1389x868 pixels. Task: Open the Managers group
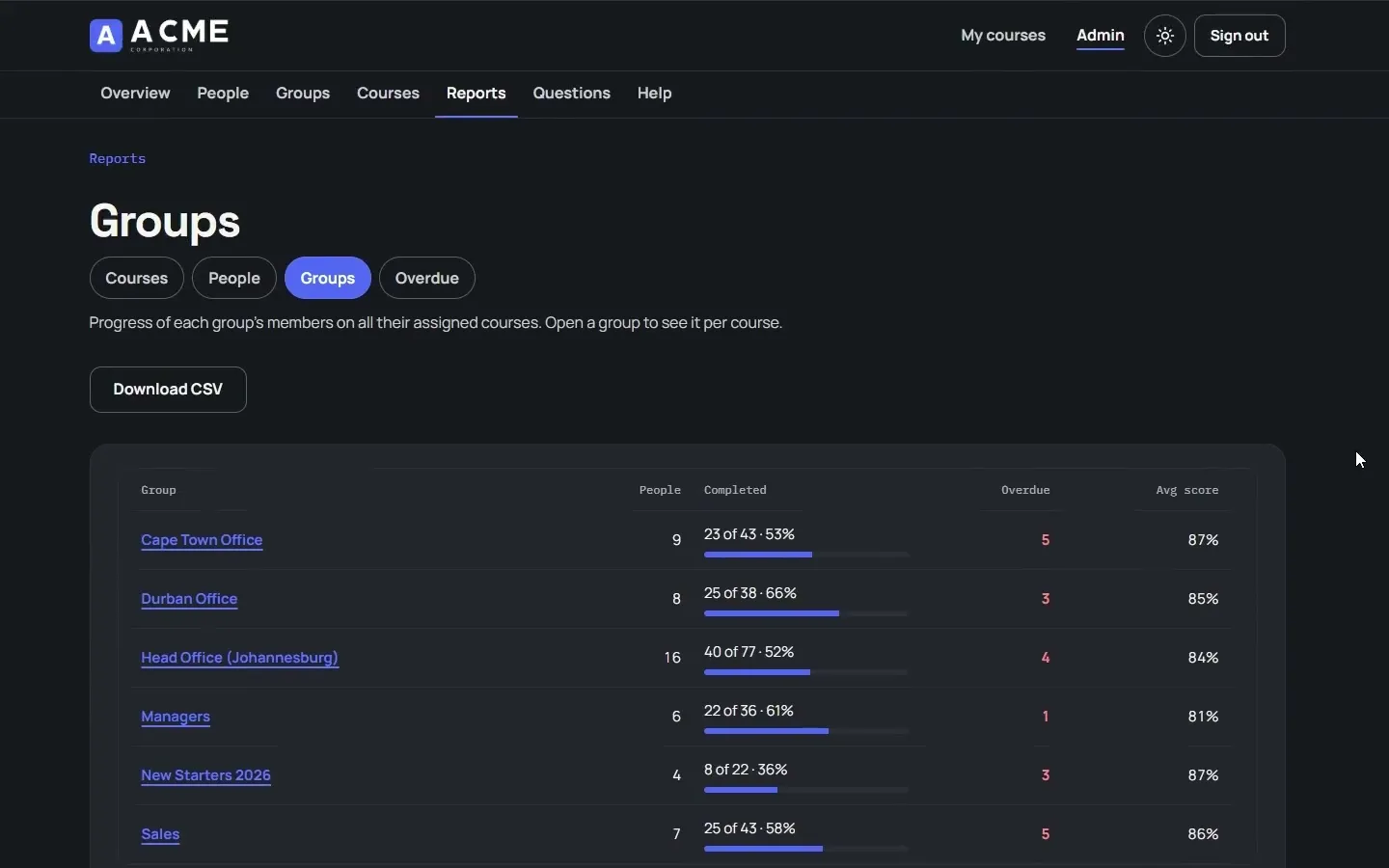click(176, 718)
